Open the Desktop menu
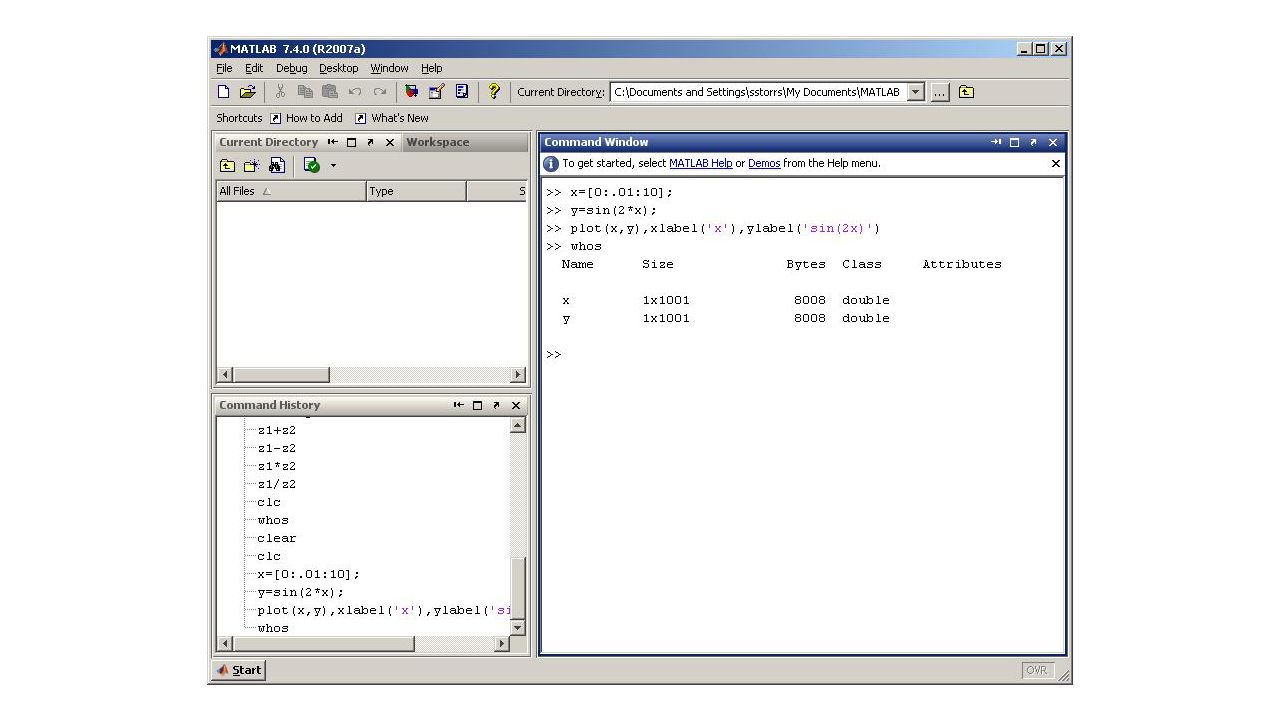This screenshot has width=1280, height=720. click(339, 68)
